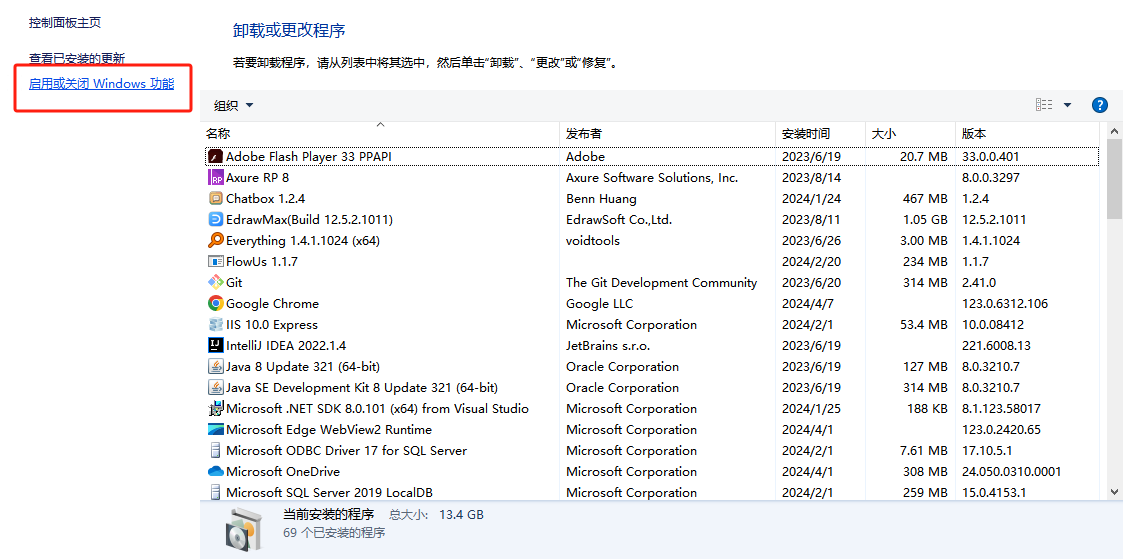Click the Microsoft OneDrive cloud icon
This screenshot has width=1123, height=559.
pos(215,472)
